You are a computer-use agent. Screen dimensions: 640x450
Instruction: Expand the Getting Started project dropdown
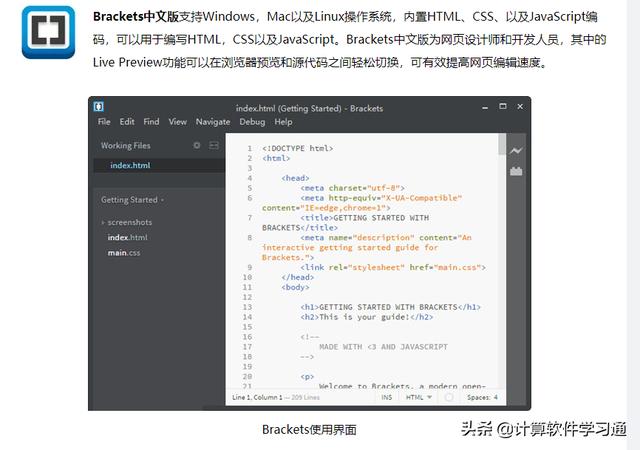click(132, 200)
